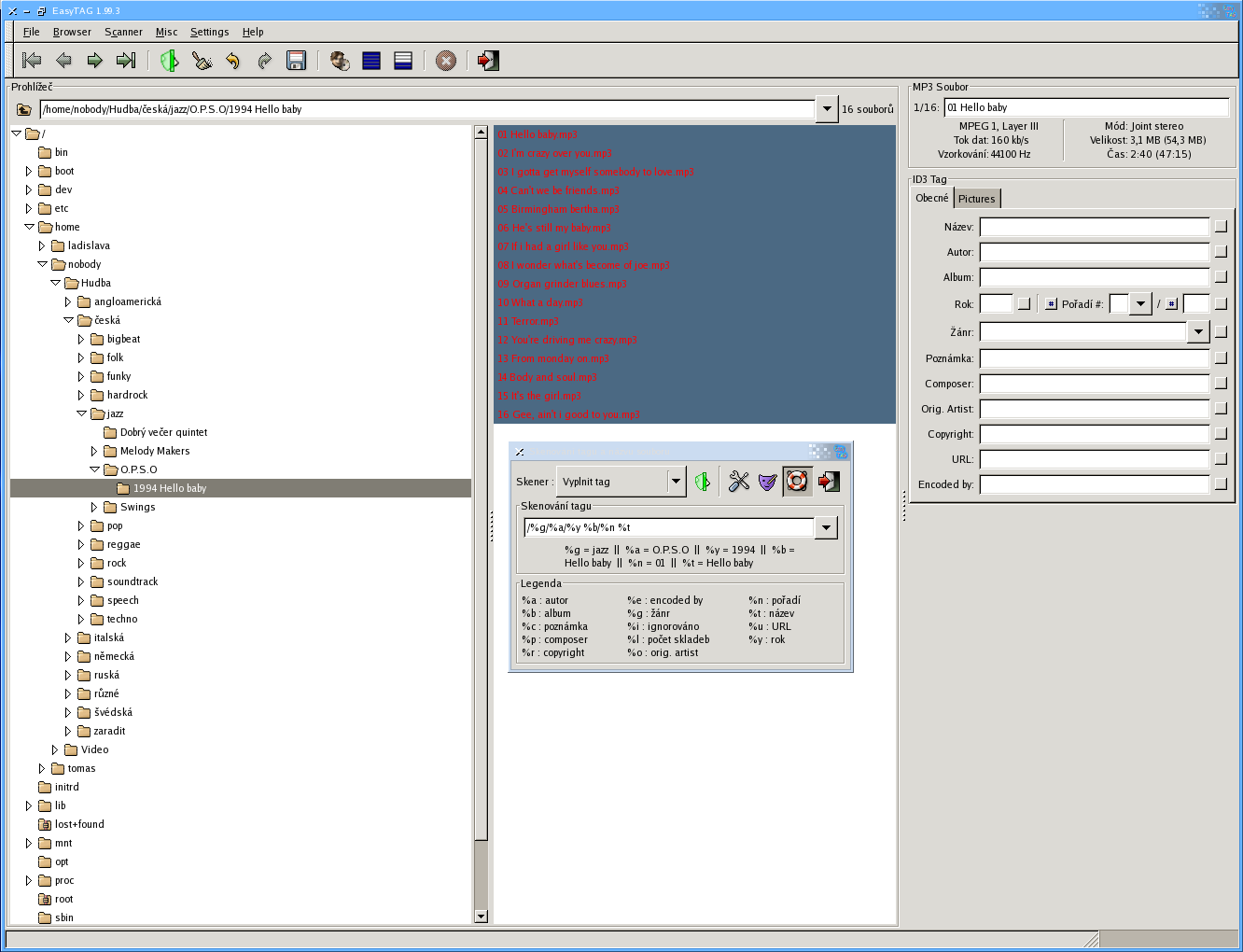Viewport: 1243px width, 952px height.
Task: Jump to the last file icon
Action: pyautogui.click(x=126, y=61)
